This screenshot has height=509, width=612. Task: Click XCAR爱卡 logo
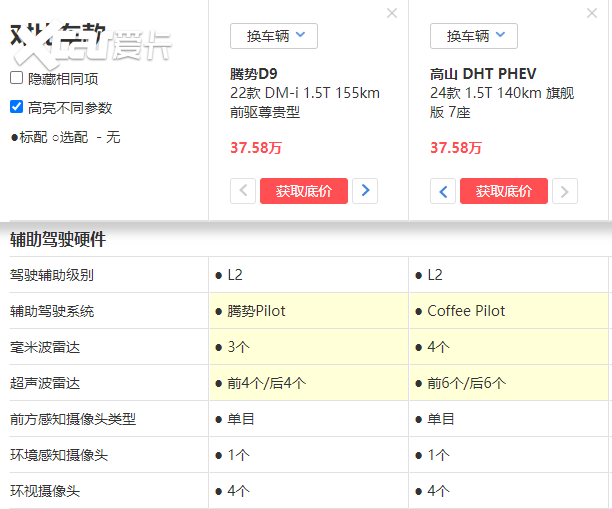click(92, 45)
